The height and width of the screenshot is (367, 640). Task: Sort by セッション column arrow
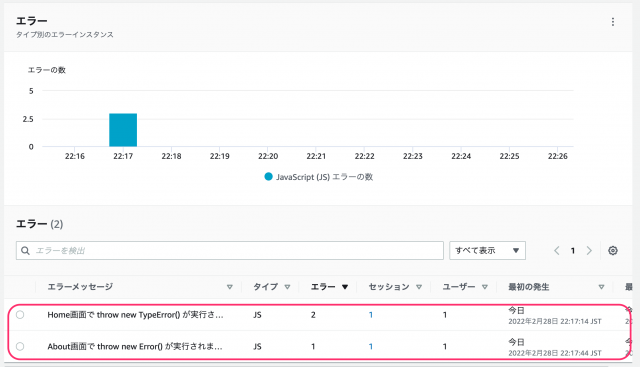coord(419,287)
